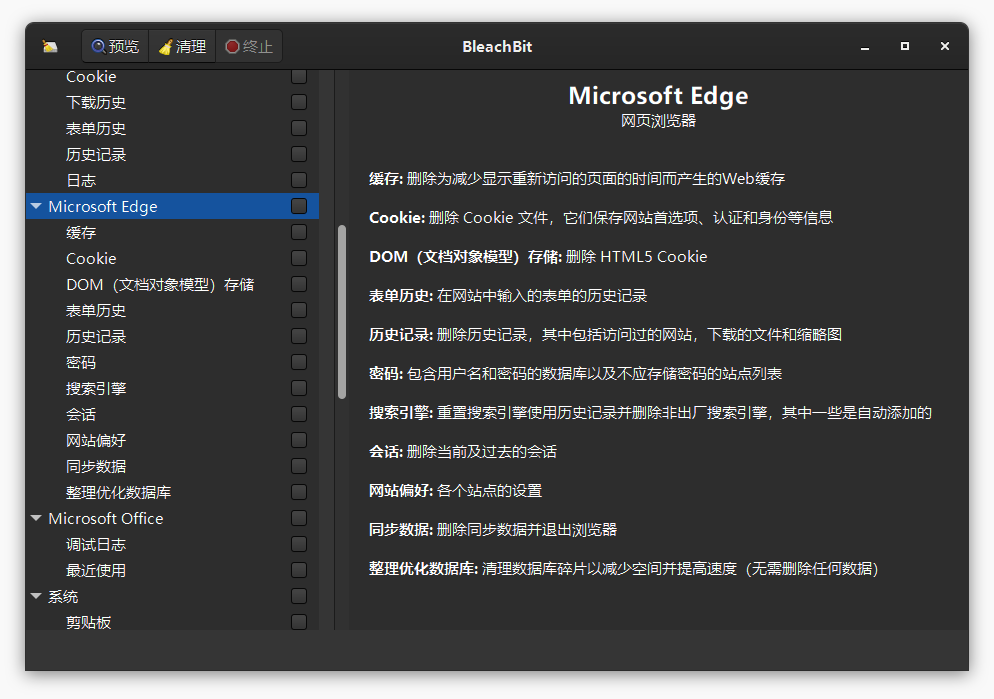Image resolution: width=994 pixels, height=699 pixels.
Task: Select the 最近使用 tree item
Action: [x=96, y=570]
